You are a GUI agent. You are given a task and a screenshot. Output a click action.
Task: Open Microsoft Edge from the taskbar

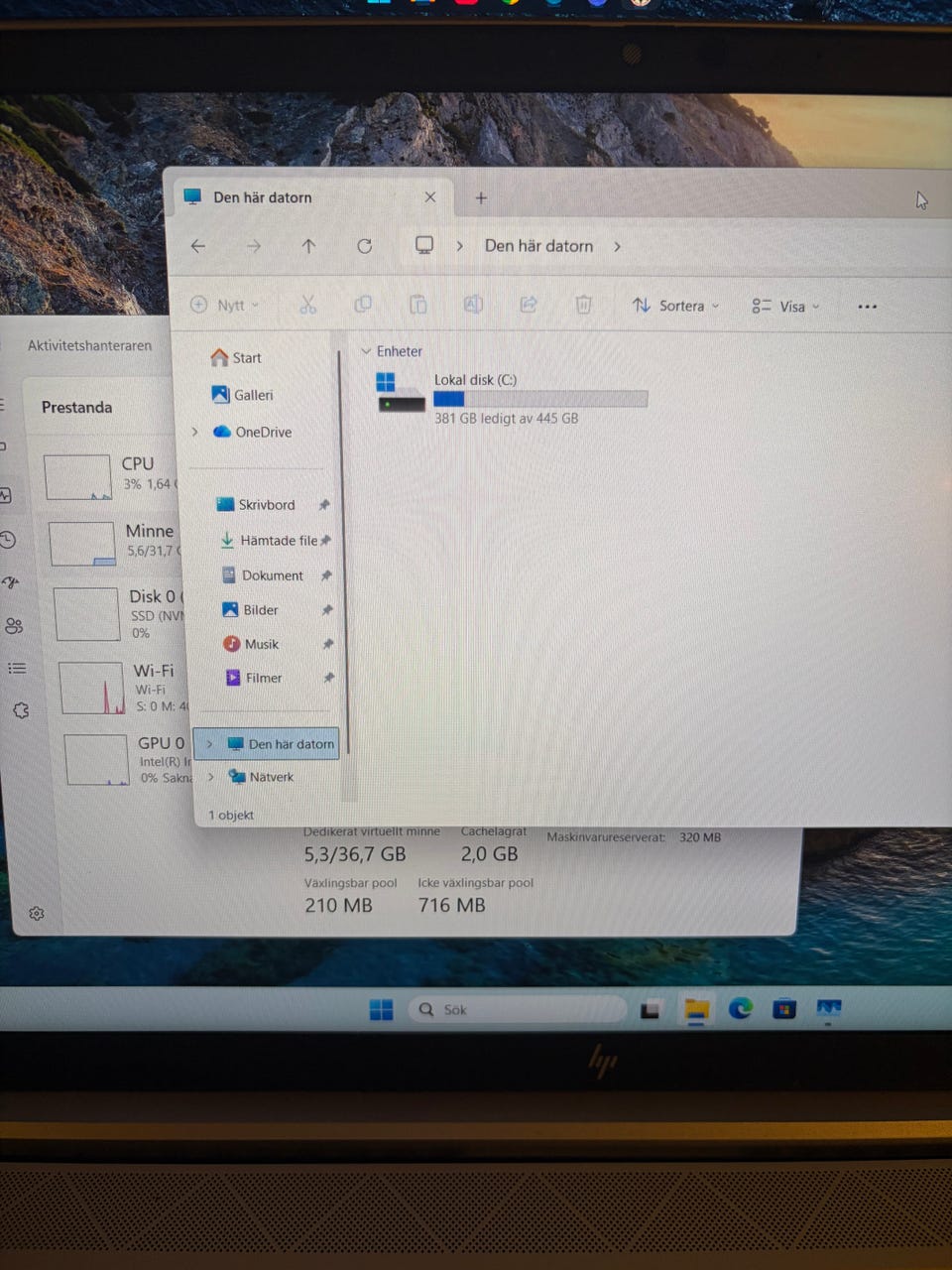[740, 1009]
